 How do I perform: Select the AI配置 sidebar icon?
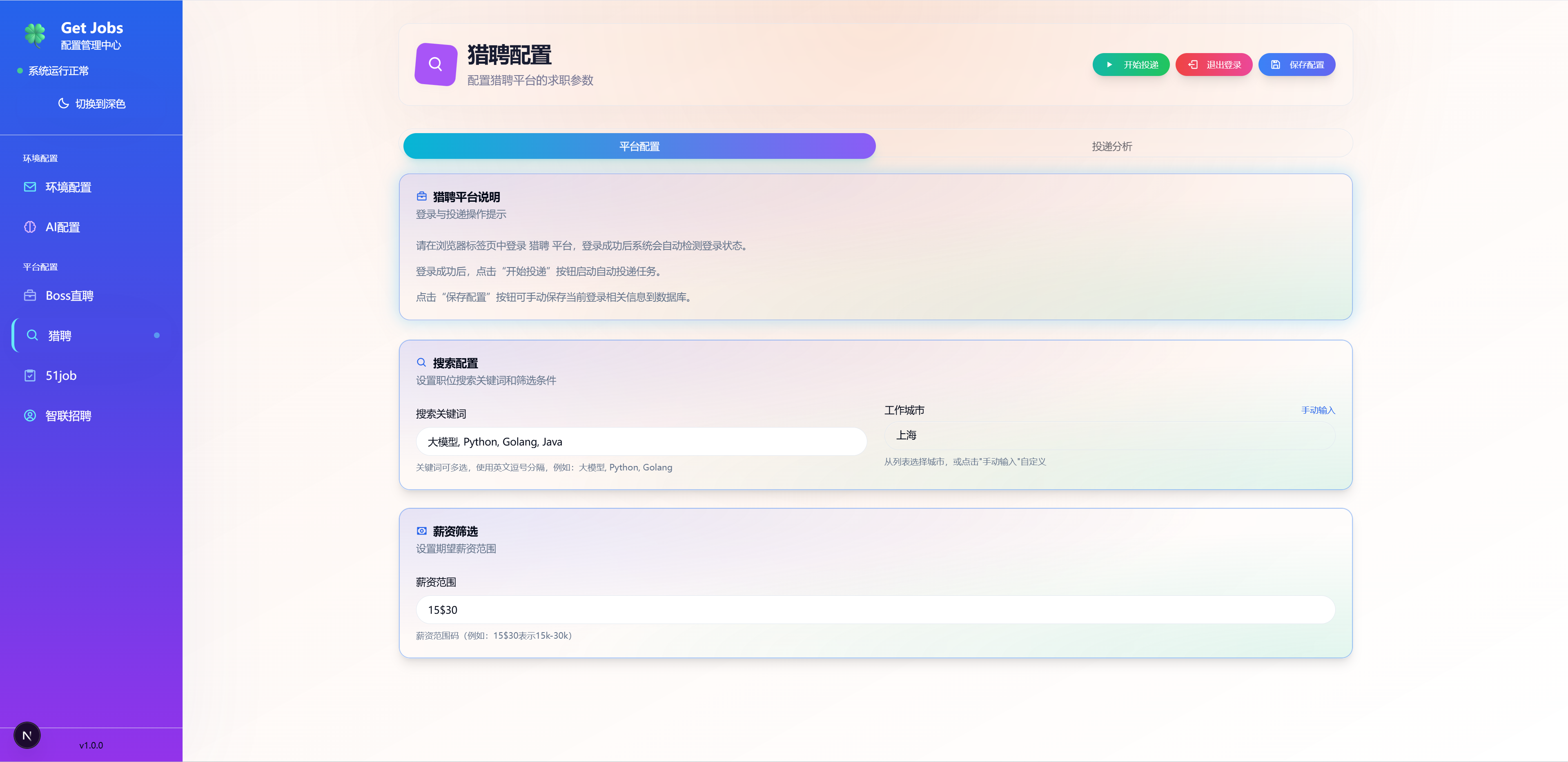[31, 226]
